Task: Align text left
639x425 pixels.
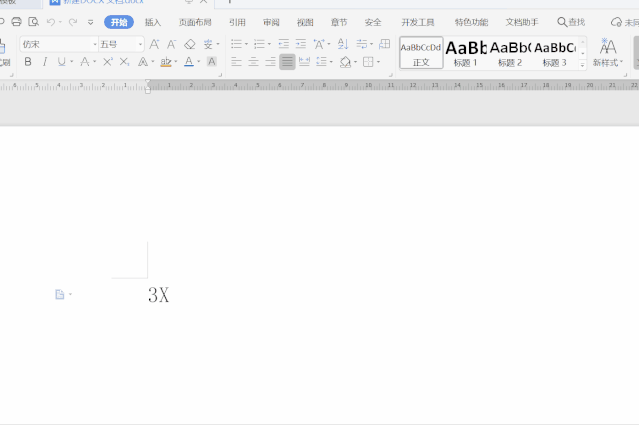Action: (x=236, y=62)
